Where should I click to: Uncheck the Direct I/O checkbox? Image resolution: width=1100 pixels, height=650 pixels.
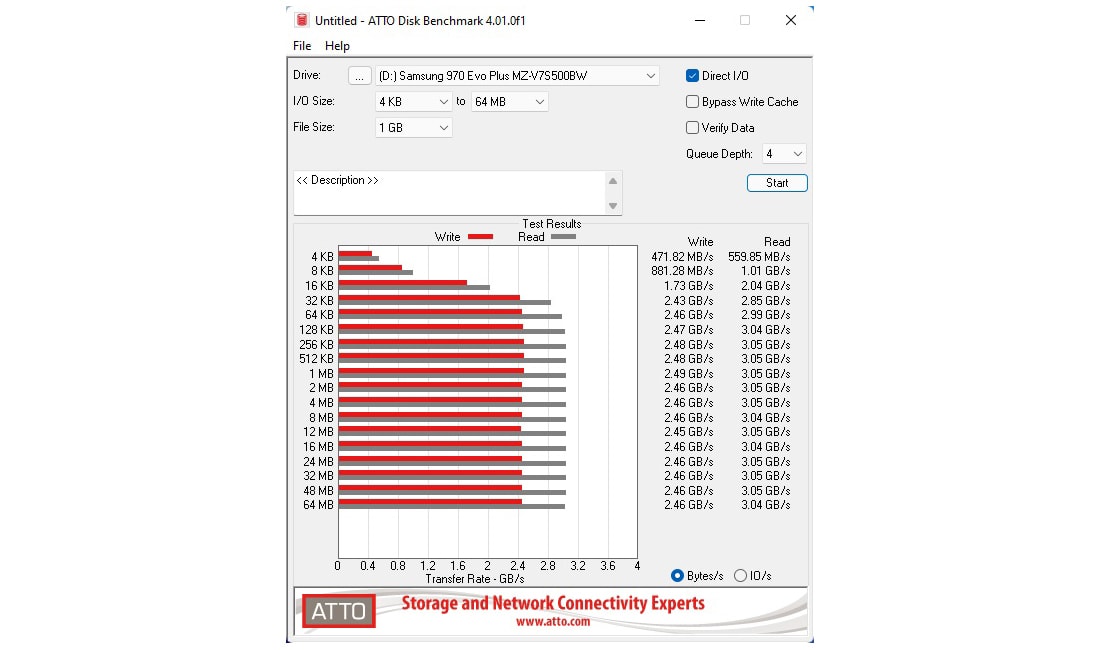(692, 76)
